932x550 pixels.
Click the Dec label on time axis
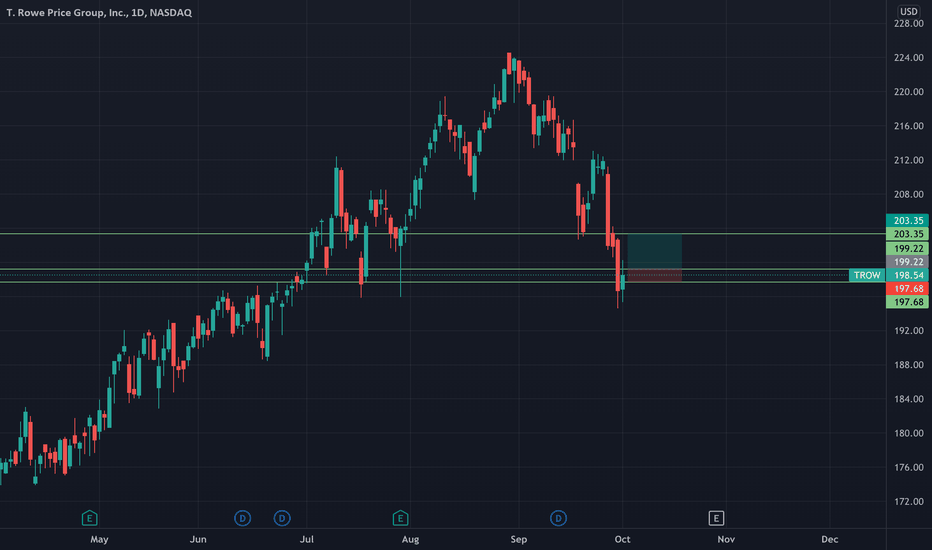(830, 540)
